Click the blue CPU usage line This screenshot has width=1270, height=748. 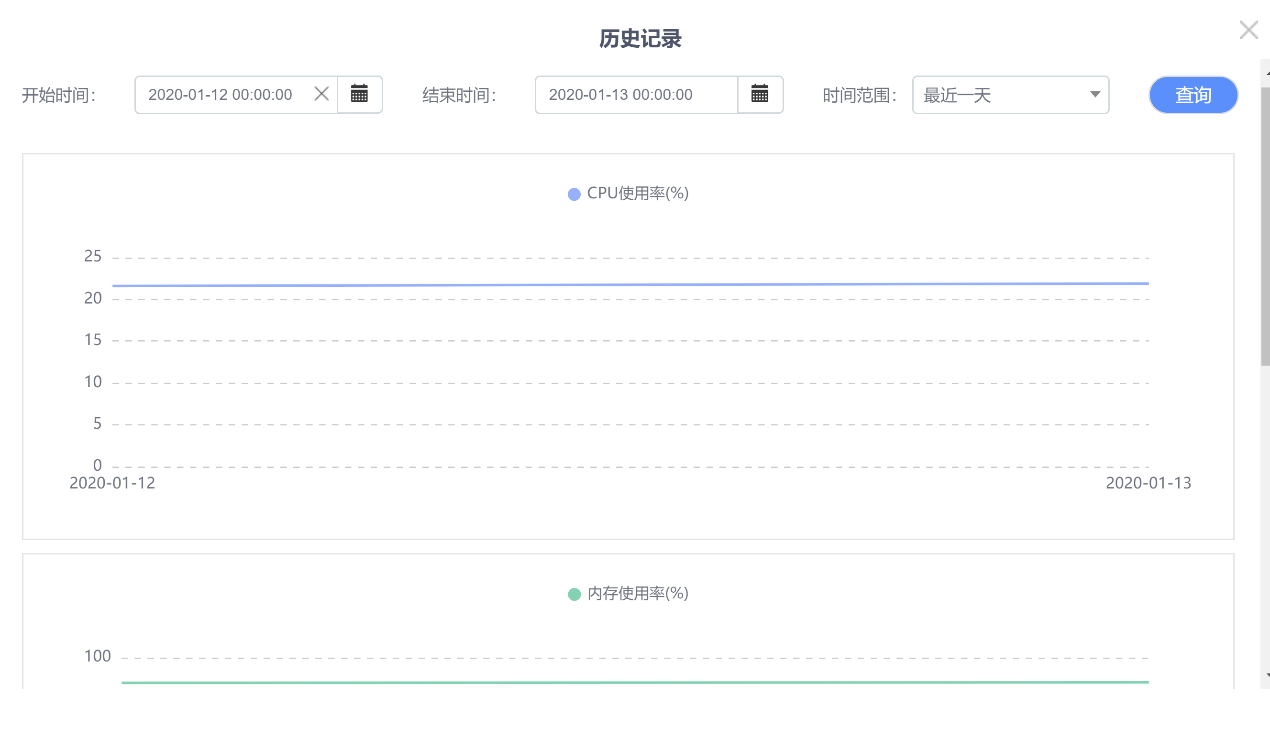630,285
